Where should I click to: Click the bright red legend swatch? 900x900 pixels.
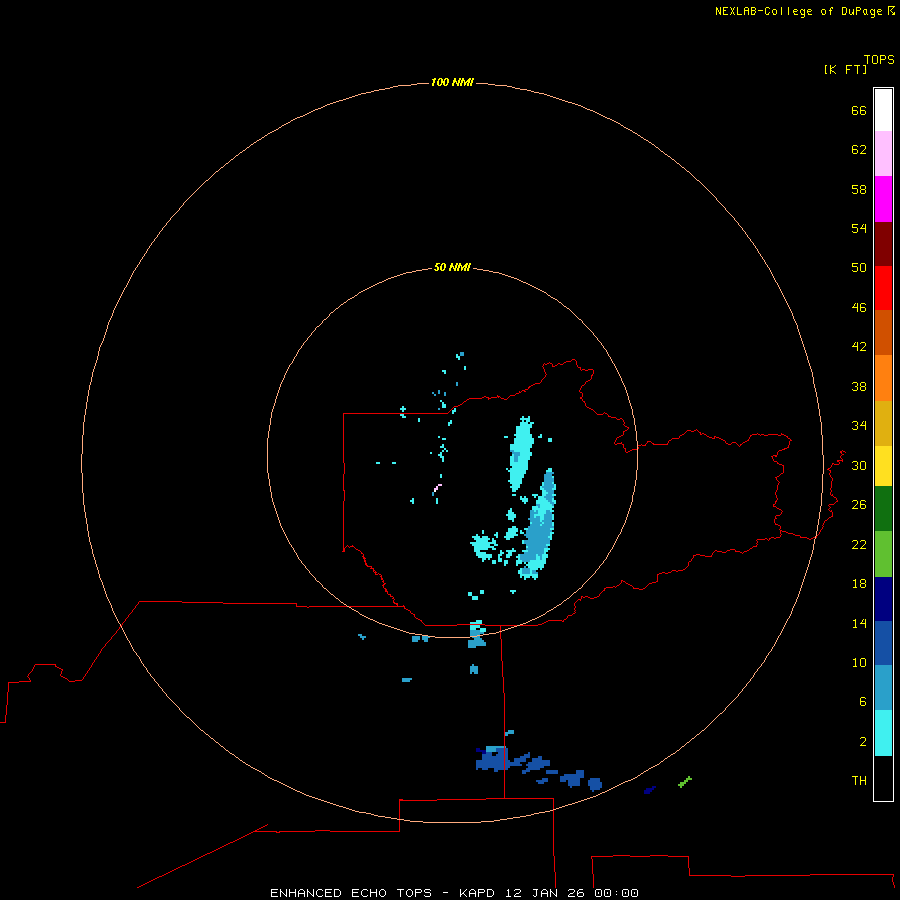point(883,288)
